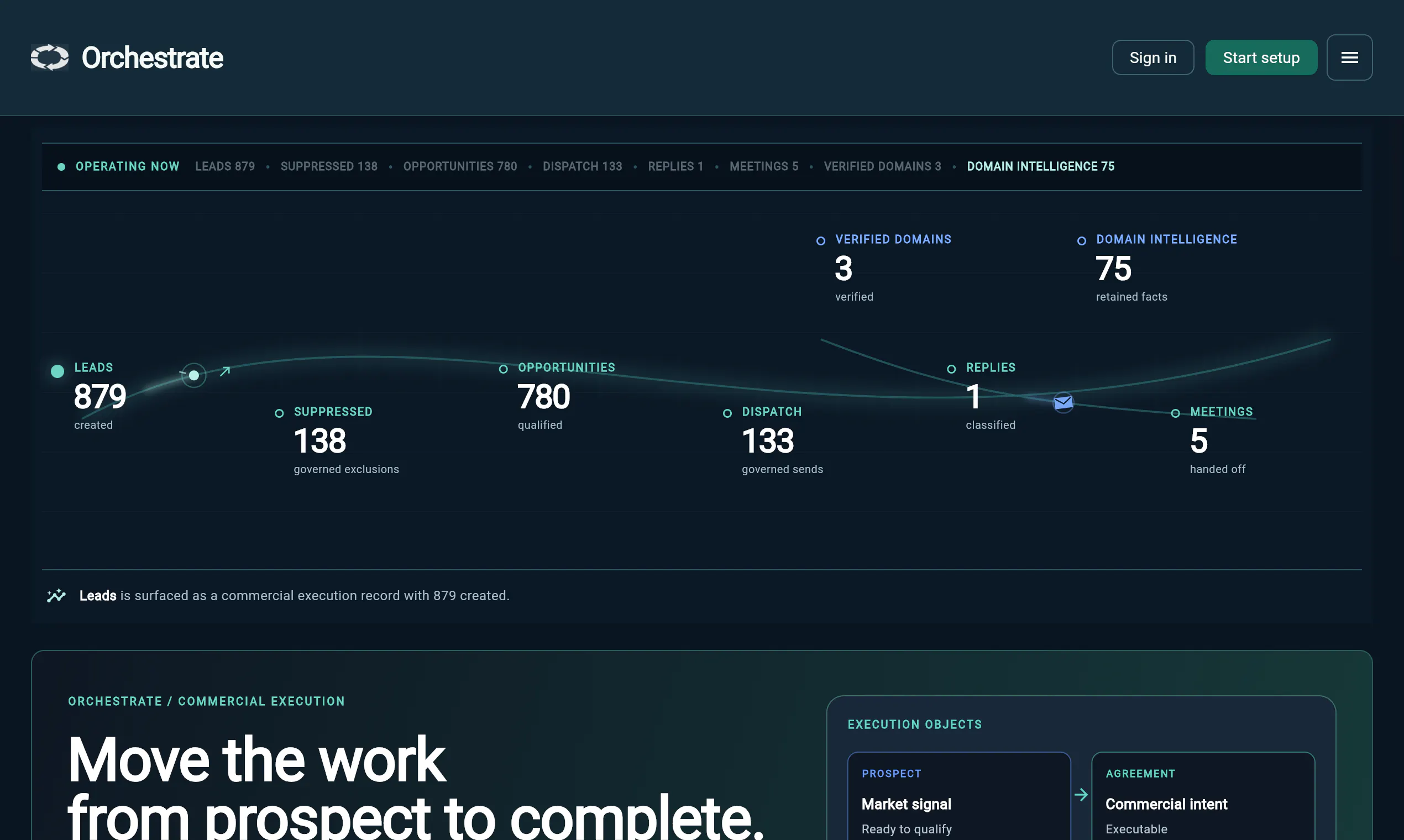
Task: Select OPPORTUNITIES 780 in the ticker
Action: click(460, 166)
